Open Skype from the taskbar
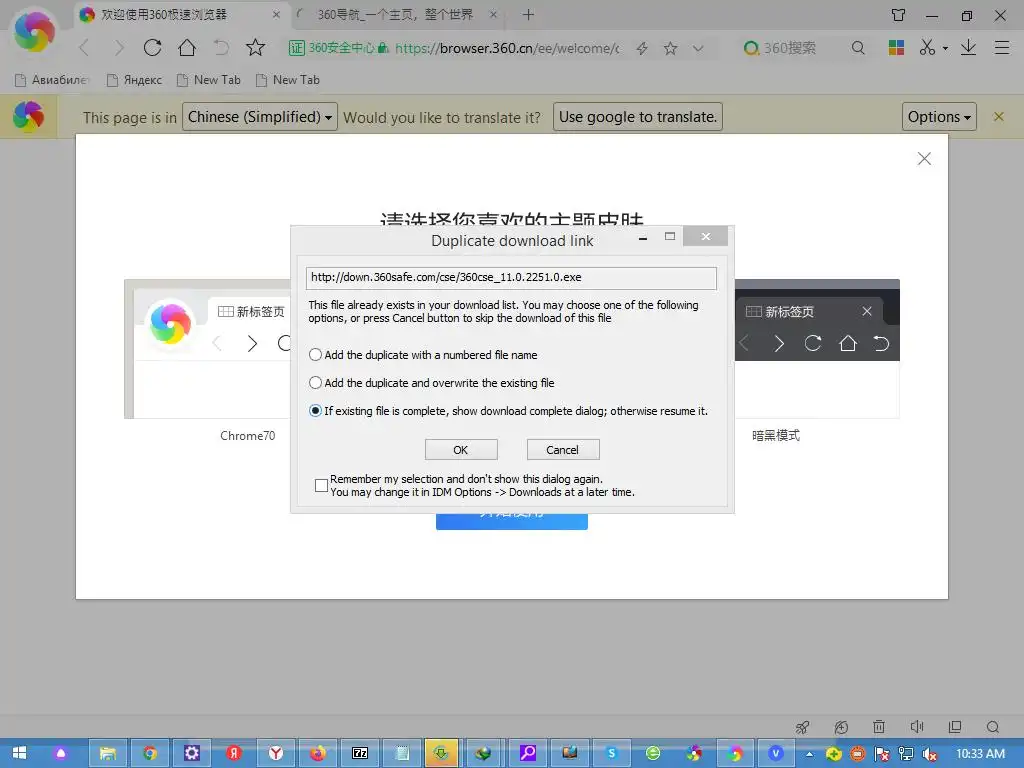The height and width of the screenshot is (768, 1024). pos(611,753)
